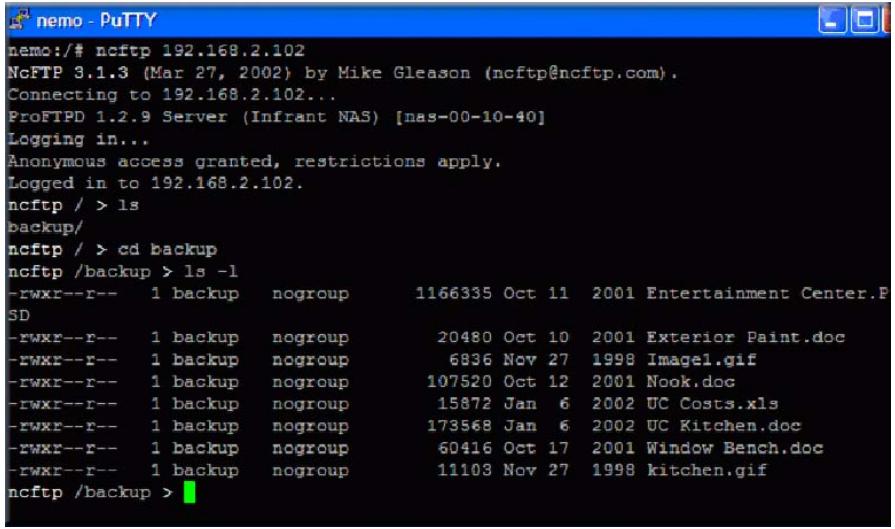
Task: Click the 'backup/' directory listing
Action: click(x=45, y=227)
